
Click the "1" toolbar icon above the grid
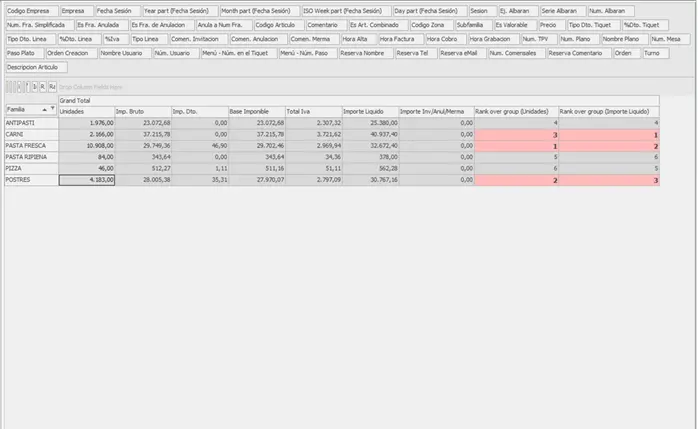pyautogui.click(x=34, y=87)
